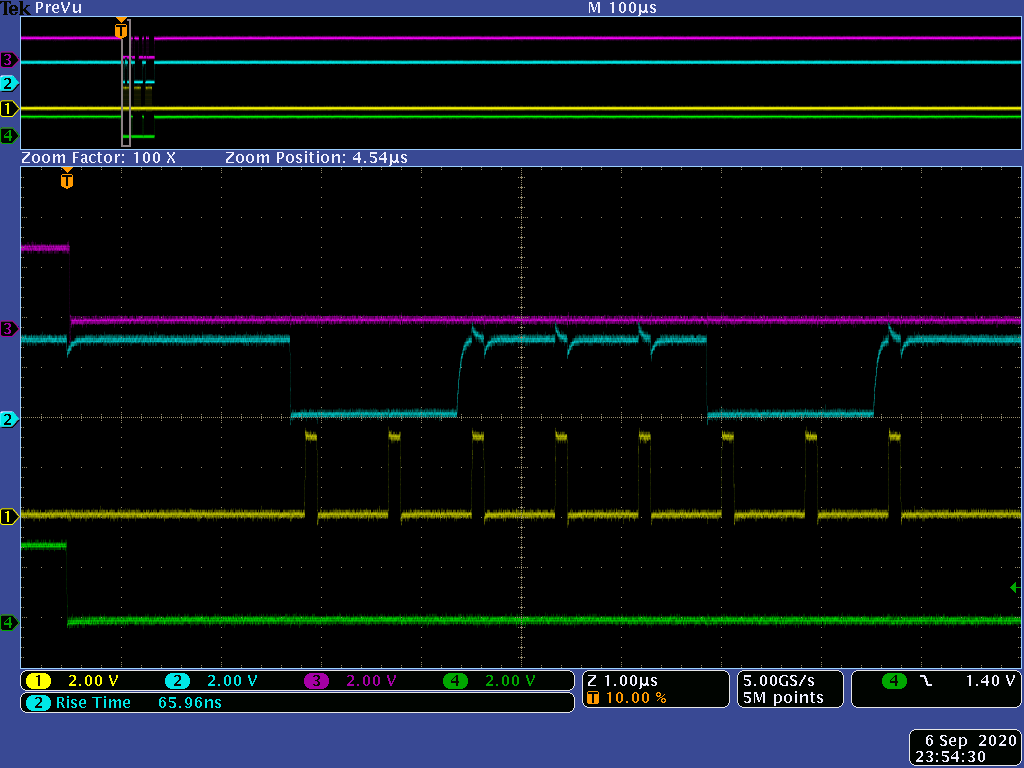Click the falling edge trigger slope icon
Screen dimensions: 1024x768
[926, 681]
